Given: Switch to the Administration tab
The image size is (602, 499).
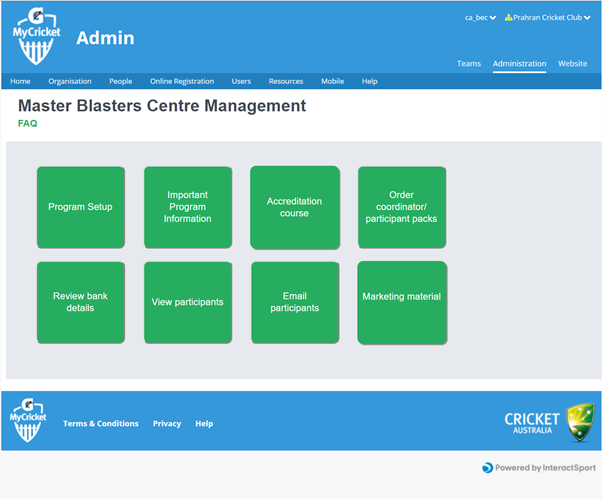Looking at the screenshot, I should point(519,64).
